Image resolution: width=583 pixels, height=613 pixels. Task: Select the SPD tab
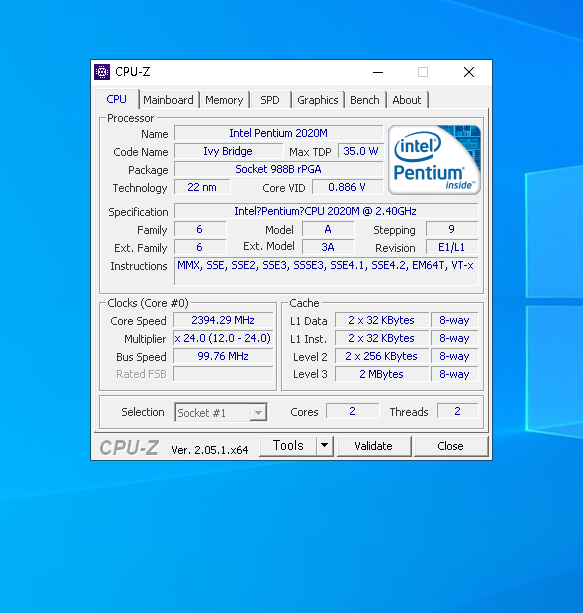coord(270,100)
